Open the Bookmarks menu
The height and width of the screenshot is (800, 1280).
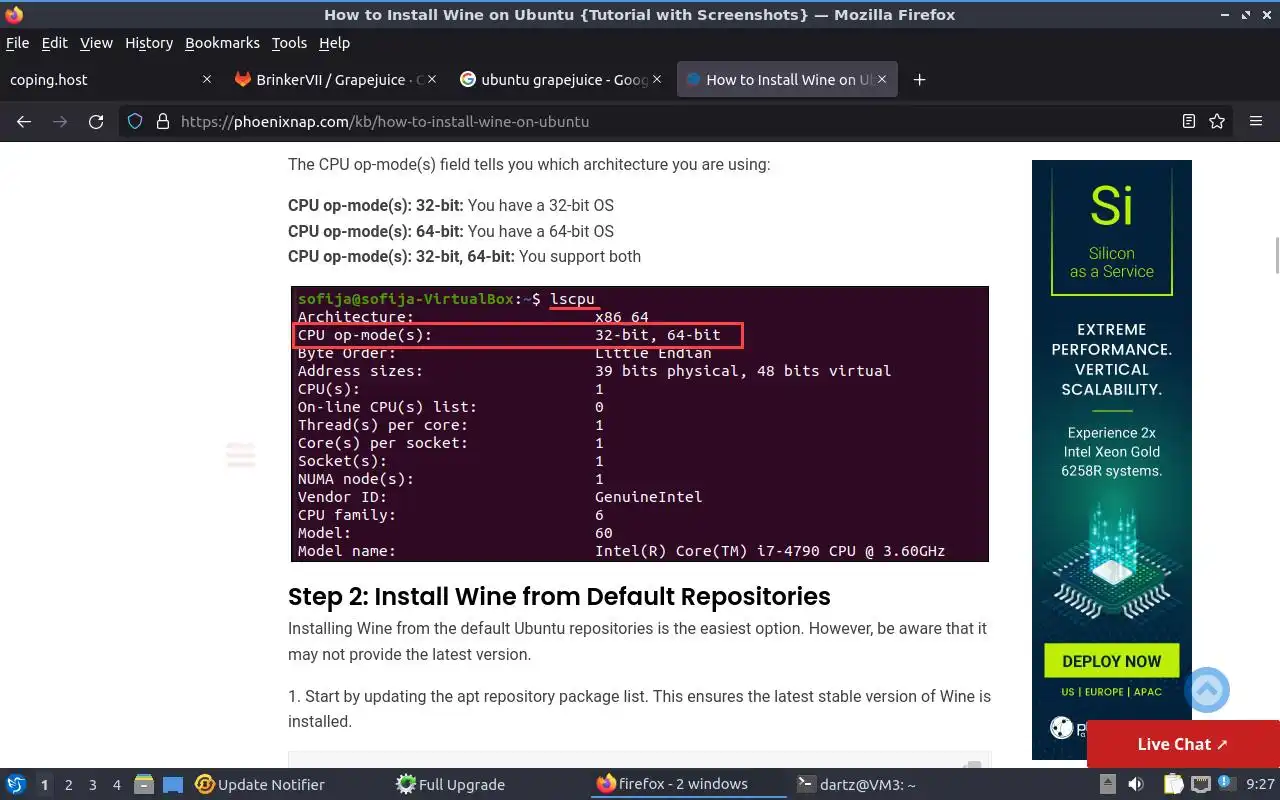pyautogui.click(x=222, y=43)
